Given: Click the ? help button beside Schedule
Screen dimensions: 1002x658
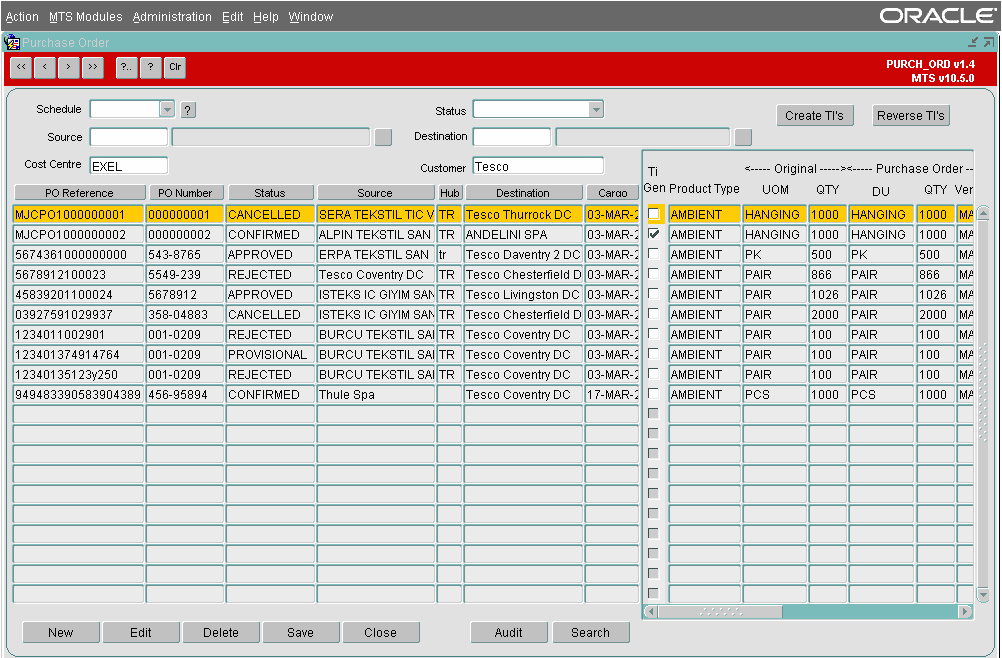Looking at the screenshot, I should pyautogui.click(x=188, y=110).
